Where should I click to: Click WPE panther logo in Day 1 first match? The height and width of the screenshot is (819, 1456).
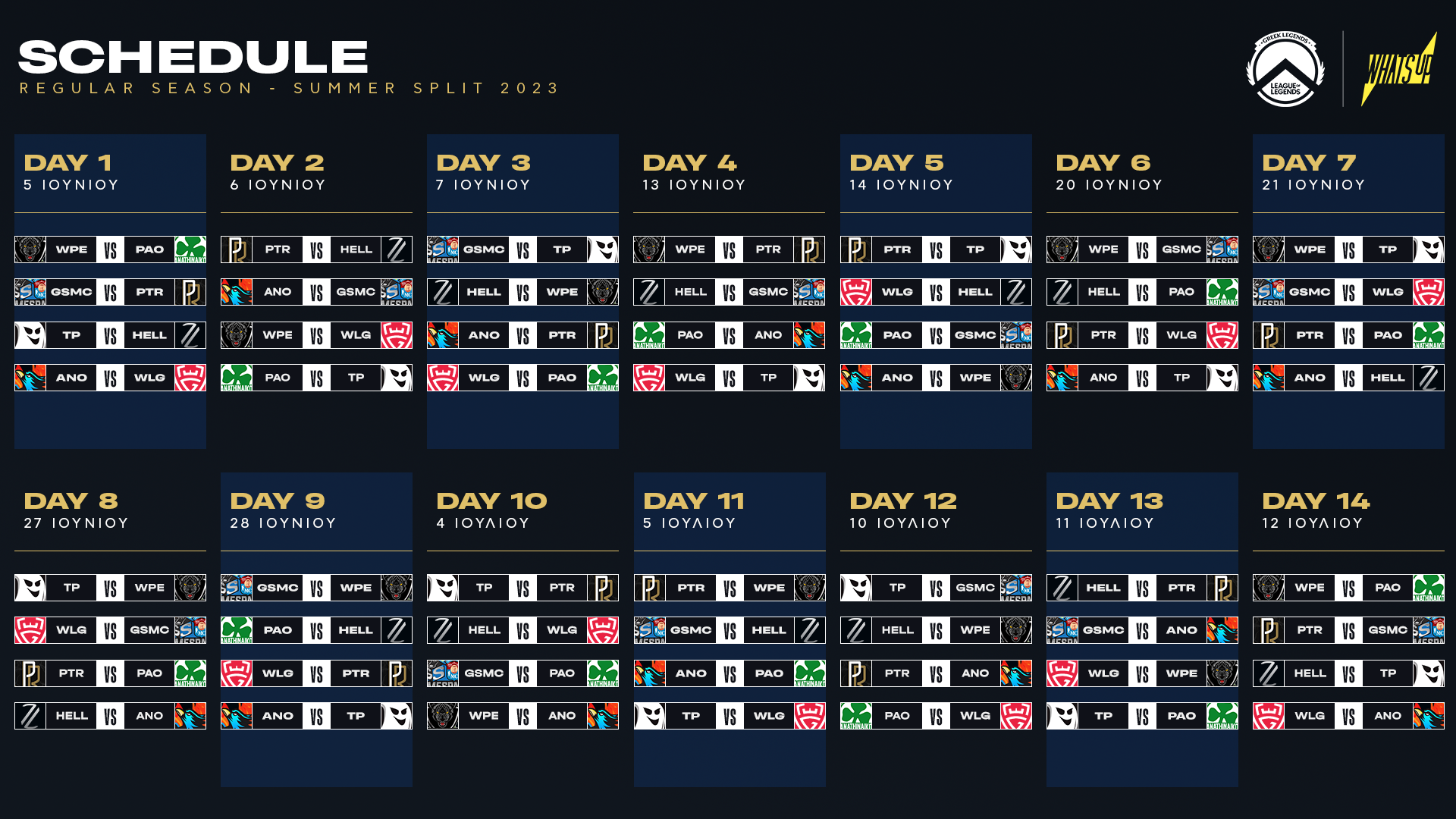point(30,249)
